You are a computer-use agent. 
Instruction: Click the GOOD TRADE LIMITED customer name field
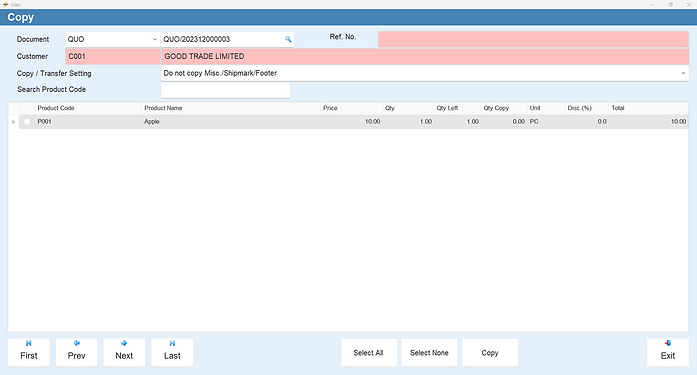coord(425,56)
